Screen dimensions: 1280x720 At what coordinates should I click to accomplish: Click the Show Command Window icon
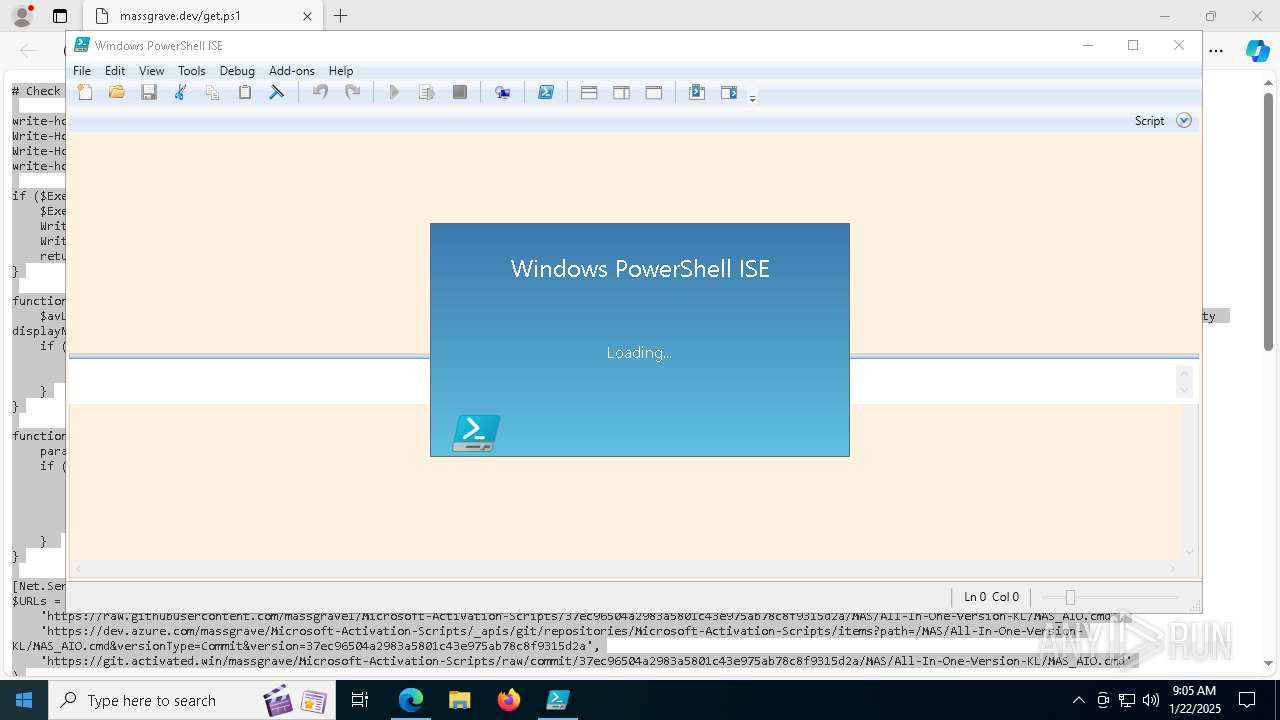click(x=697, y=93)
